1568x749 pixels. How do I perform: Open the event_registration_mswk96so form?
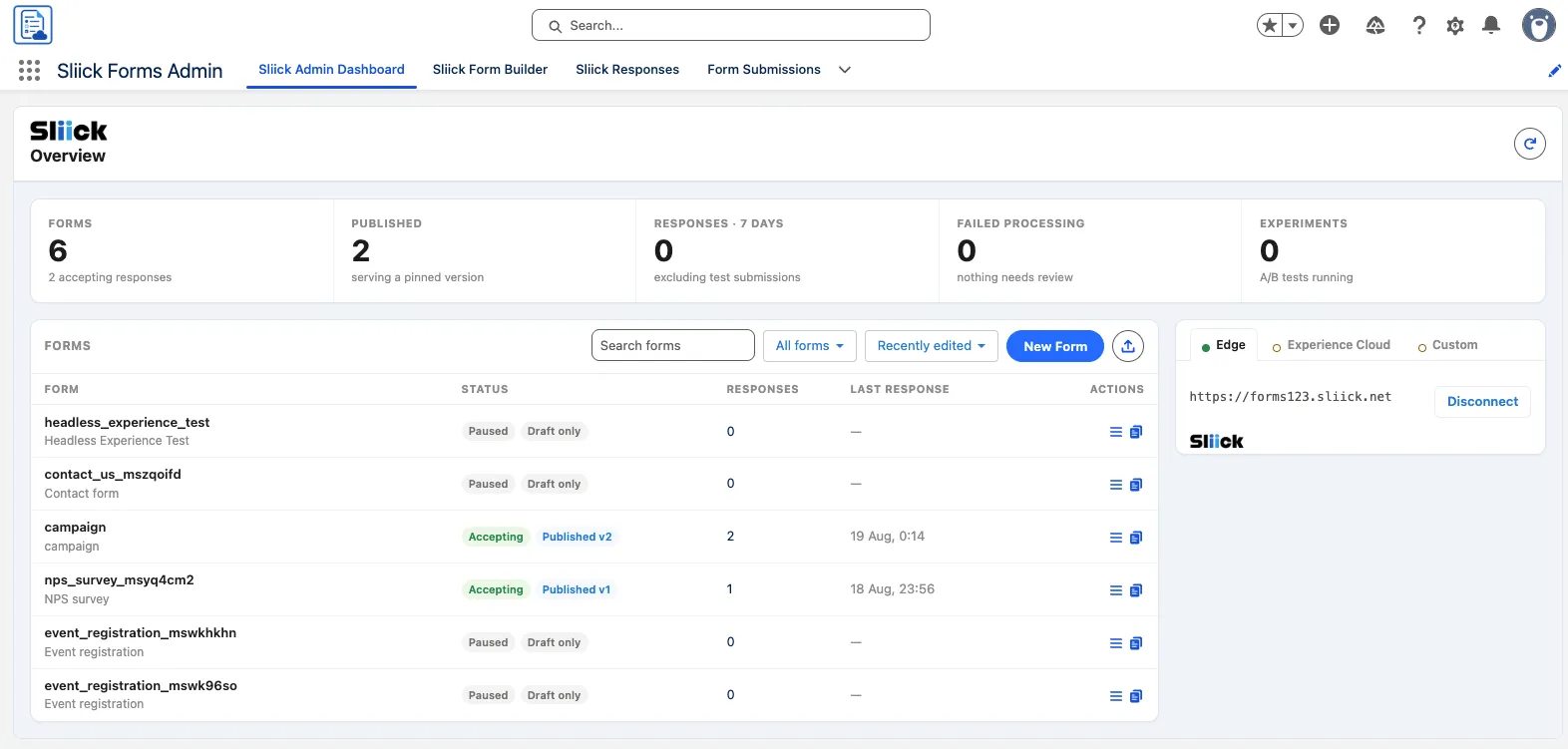(x=141, y=686)
